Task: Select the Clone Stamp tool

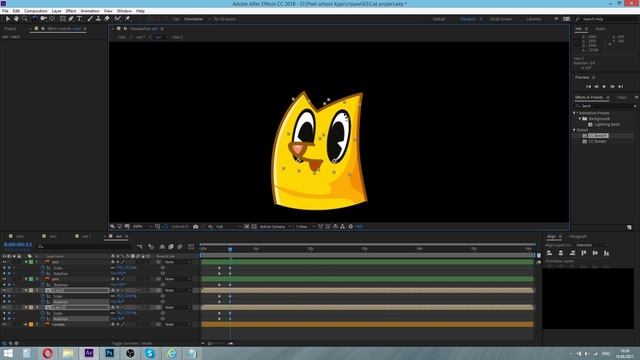Action: 98,19
